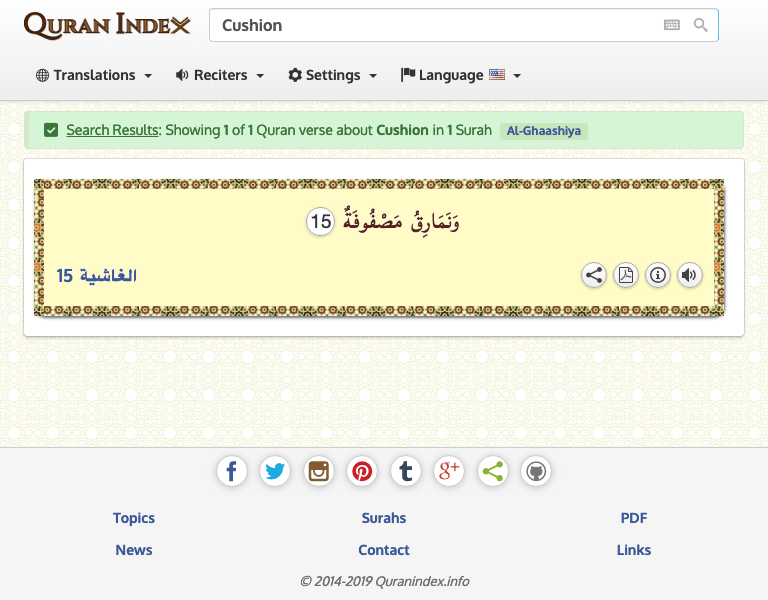Screen dimensions: 768x600
Task: Open the Surahs footer link
Action: pyautogui.click(x=384, y=518)
